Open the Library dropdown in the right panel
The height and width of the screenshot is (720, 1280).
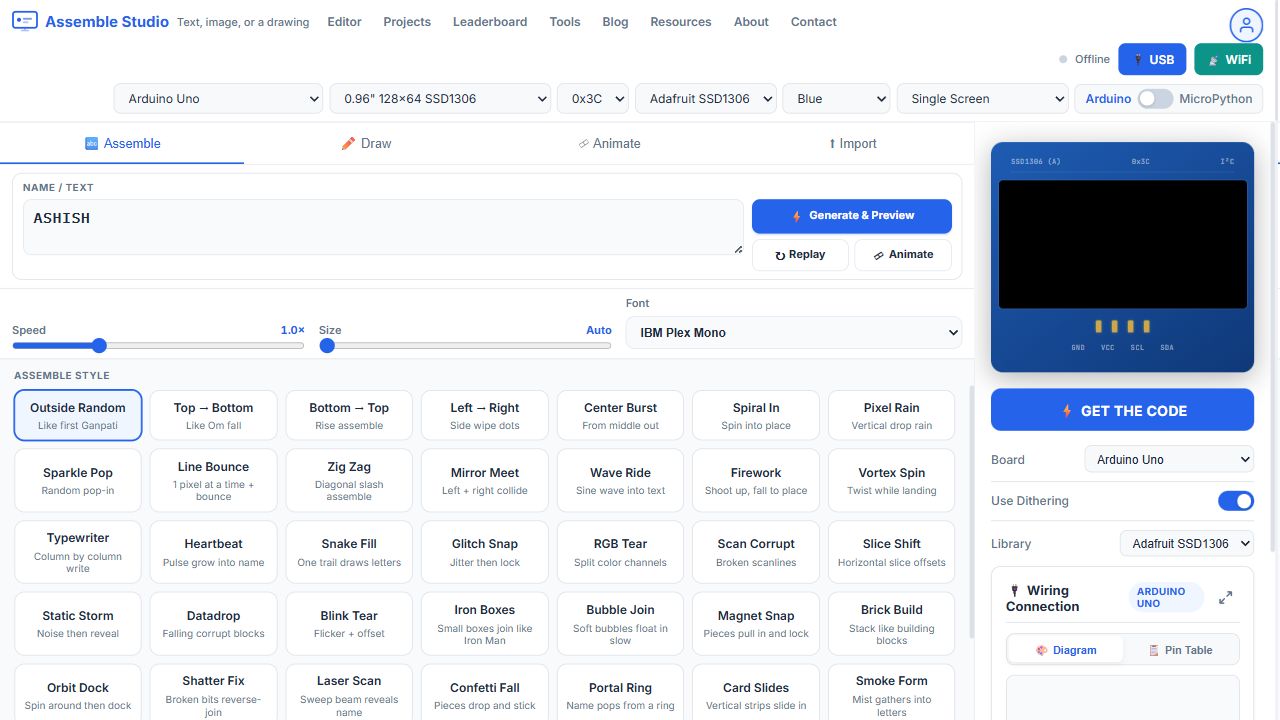[x=1187, y=544]
